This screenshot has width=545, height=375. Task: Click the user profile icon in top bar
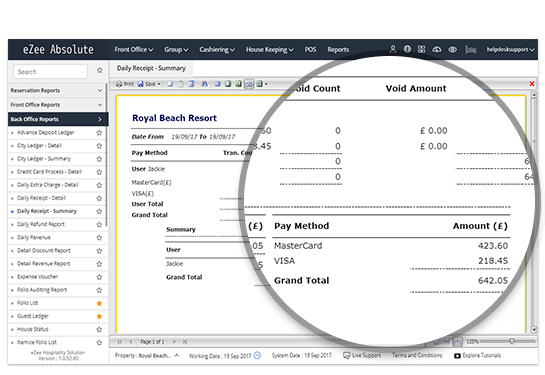click(393, 49)
